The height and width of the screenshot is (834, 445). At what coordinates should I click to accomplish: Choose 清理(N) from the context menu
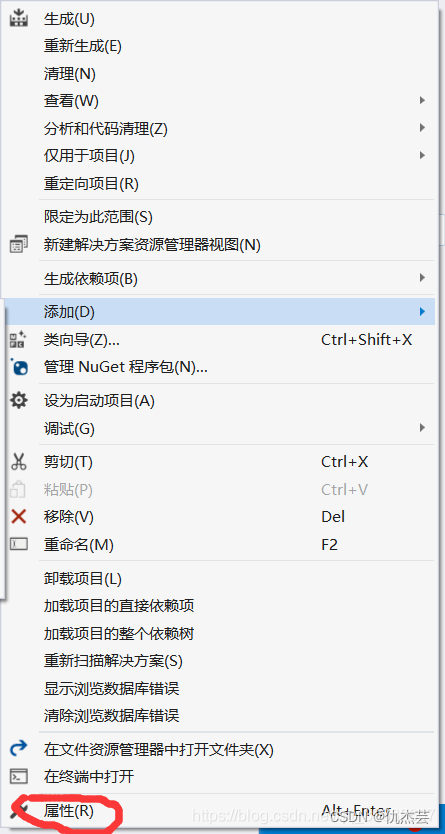click(70, 73)
